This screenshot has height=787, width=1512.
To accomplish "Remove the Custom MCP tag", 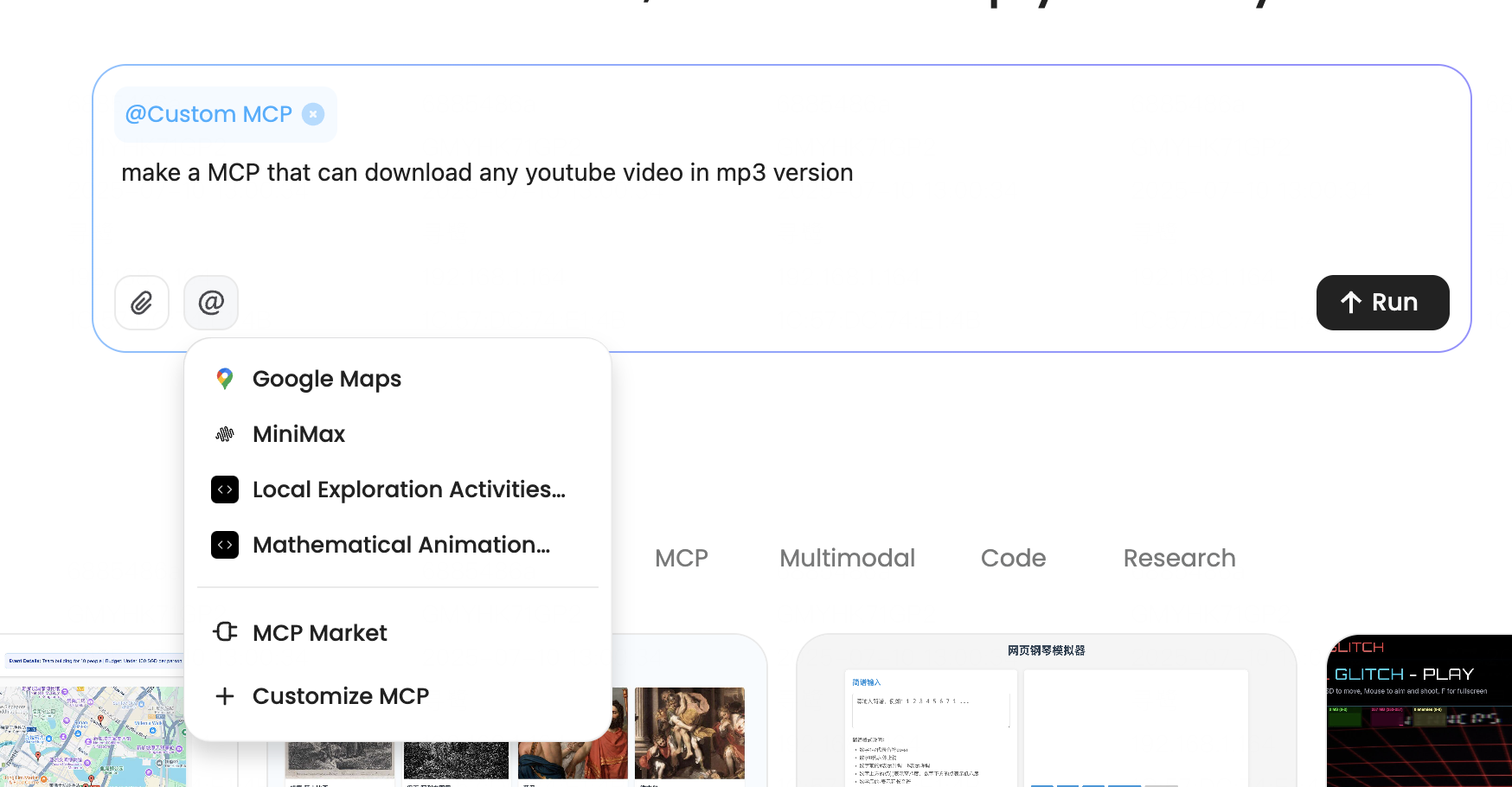I will tap(312, 113).
